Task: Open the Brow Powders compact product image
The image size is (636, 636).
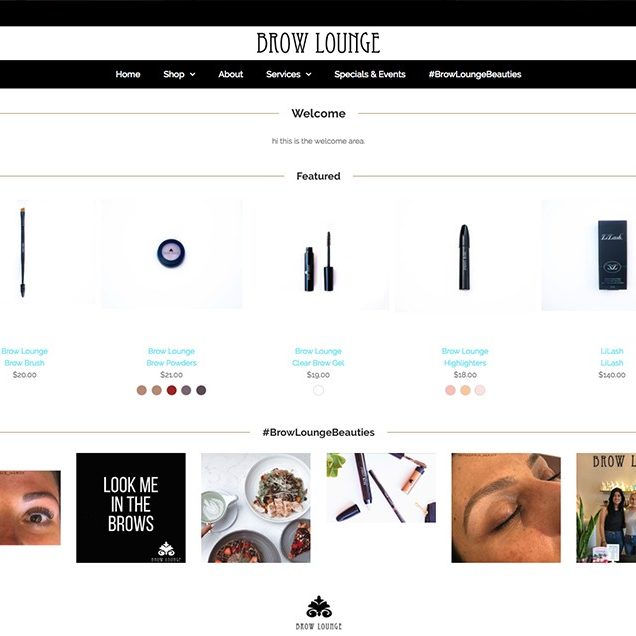Action: pyautogui.click(x=172, y=254)
